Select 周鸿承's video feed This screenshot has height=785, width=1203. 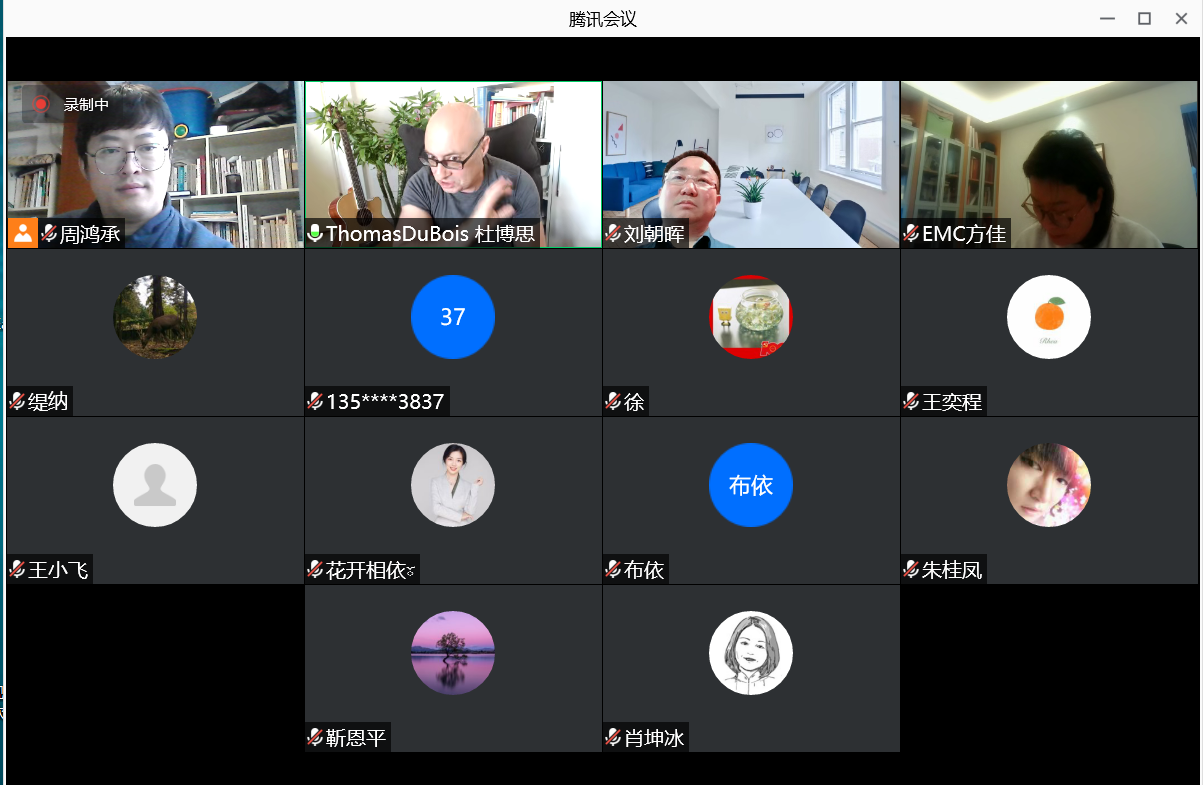[x=155, y=164]
